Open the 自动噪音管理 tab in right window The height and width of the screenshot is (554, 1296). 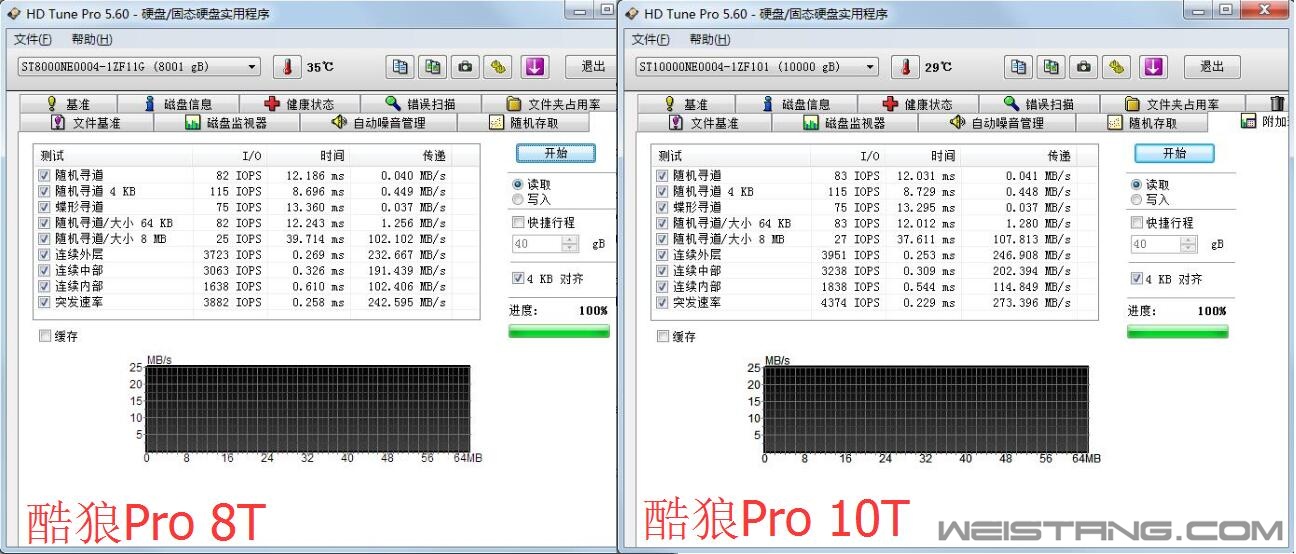[997, 123]
